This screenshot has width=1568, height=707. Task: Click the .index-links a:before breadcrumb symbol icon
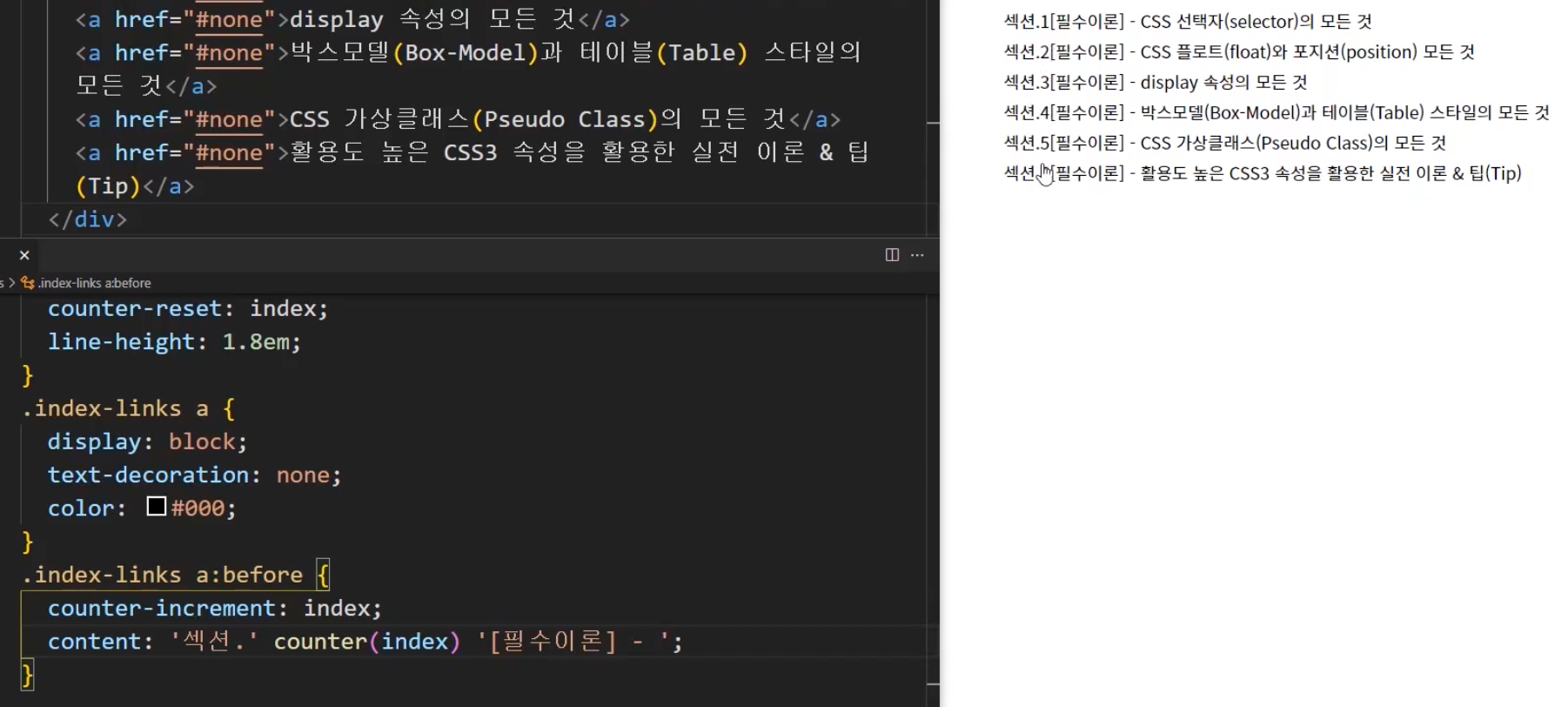pyautogui.click(x=28, y=283)
